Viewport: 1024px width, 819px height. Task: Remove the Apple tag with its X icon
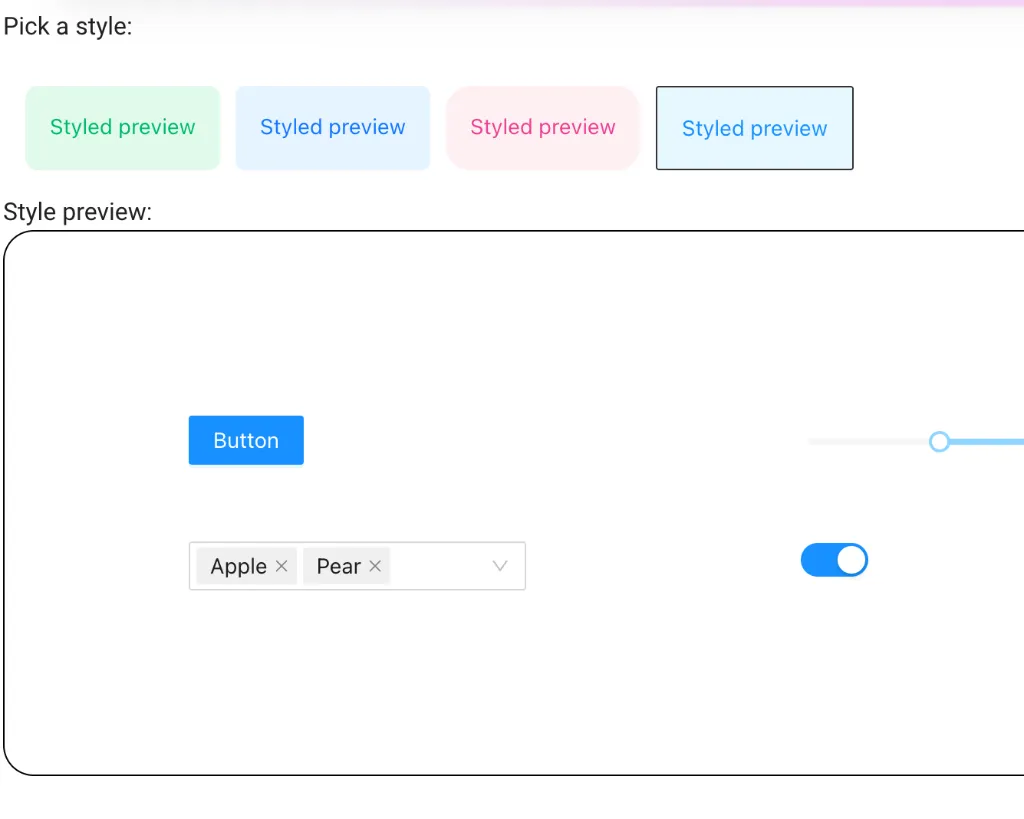pos(281,566)
